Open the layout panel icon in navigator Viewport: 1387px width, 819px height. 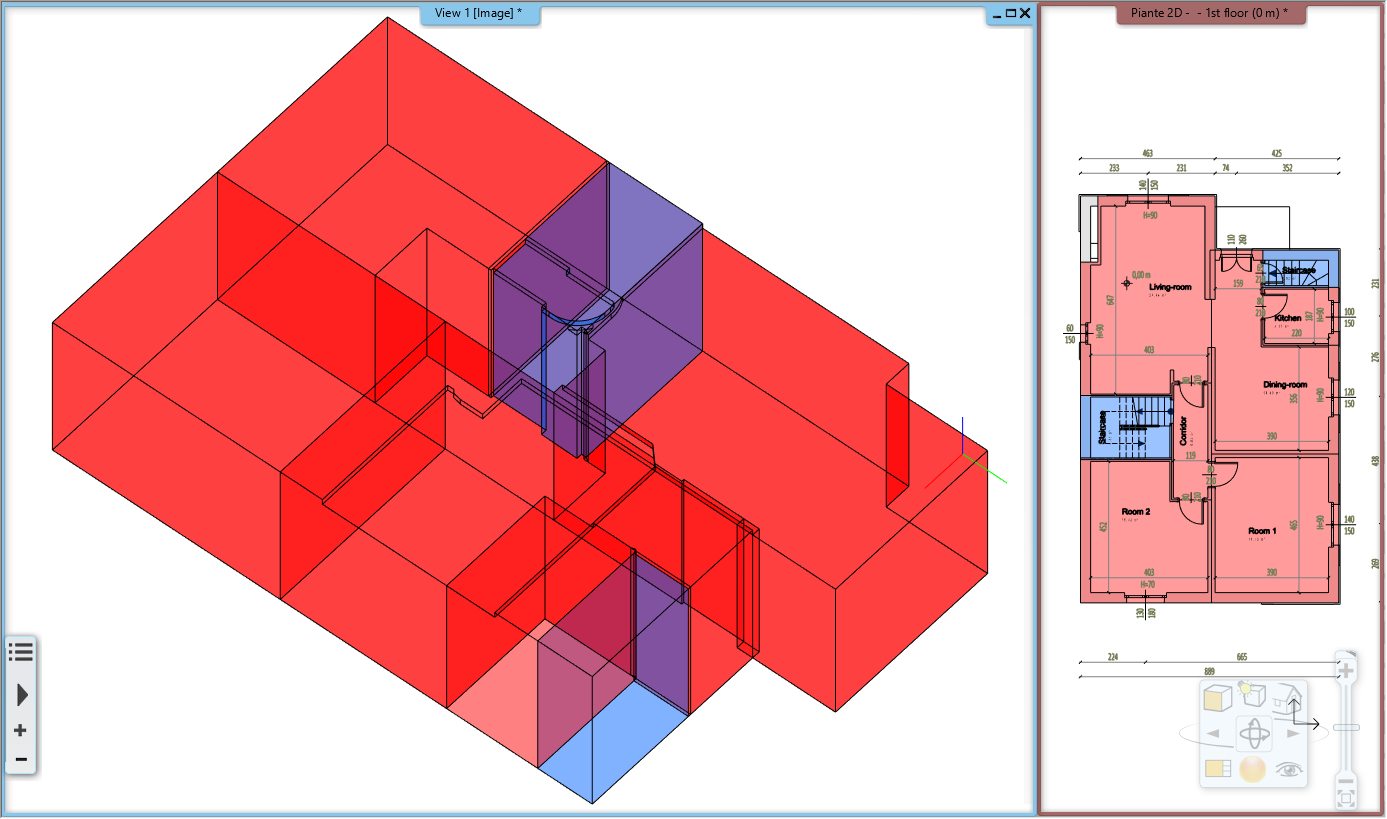(x=1217, y=769)
